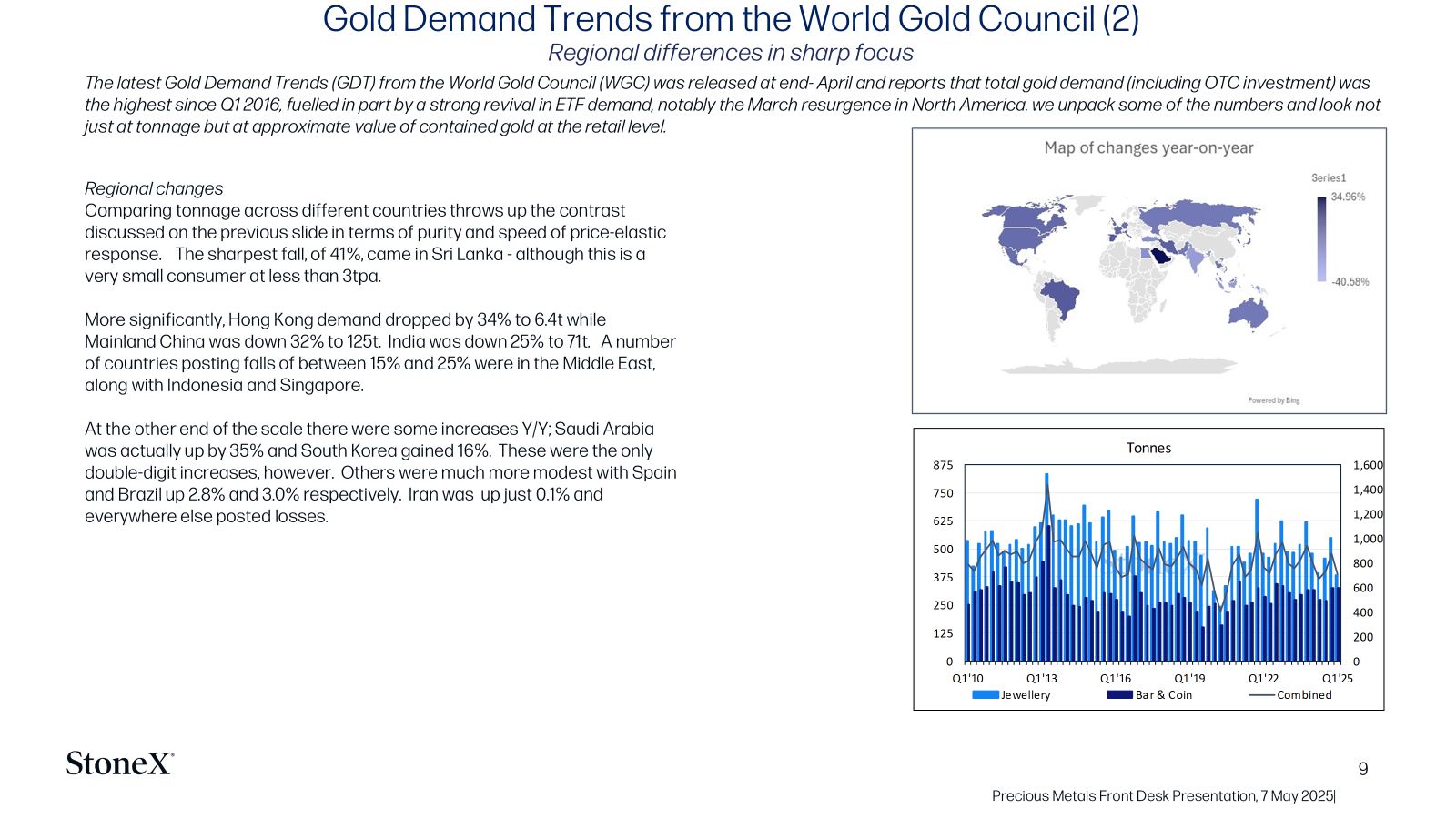This screenshot has height=819, width=1456.
Task: Click the "-40.58%" legend value
Action: pyautogui.click(x=1350, y=282)
